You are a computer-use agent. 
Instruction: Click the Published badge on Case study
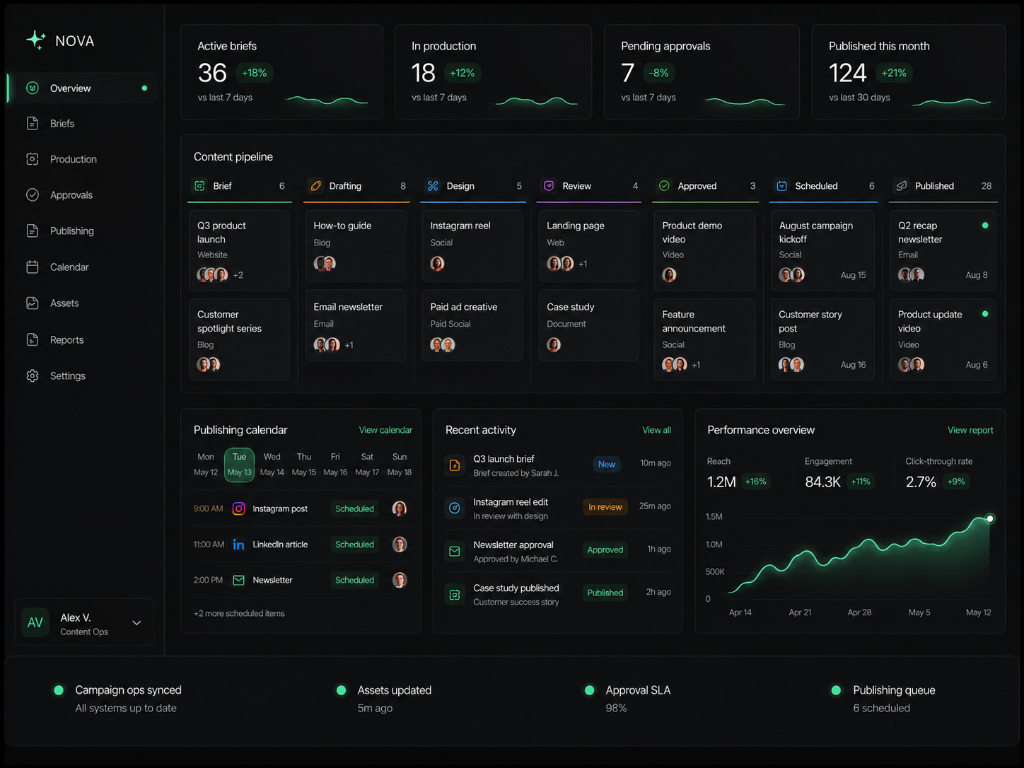point(605,593)
